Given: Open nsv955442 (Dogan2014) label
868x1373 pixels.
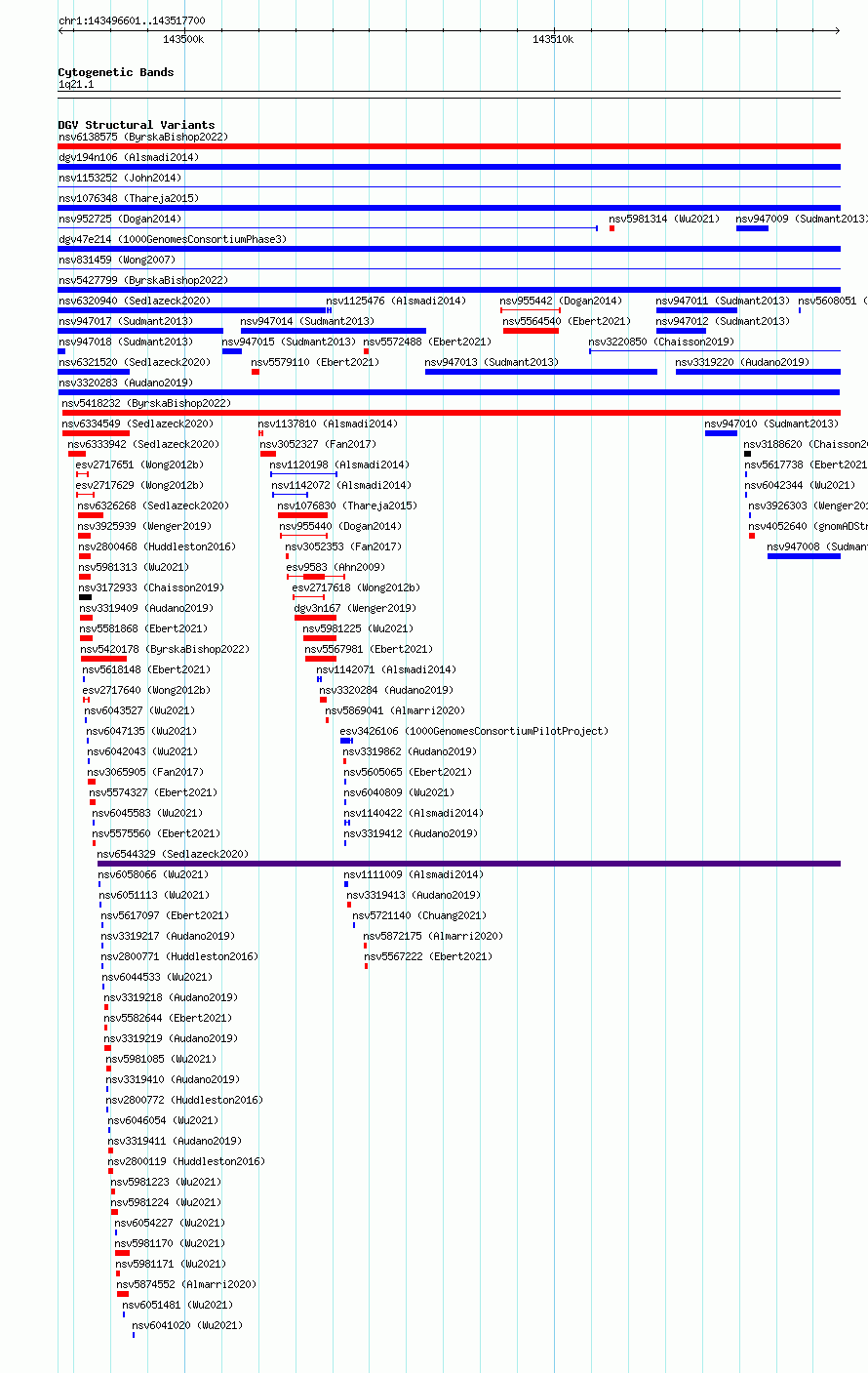Looking at the screenshot, I should point(562,301).
